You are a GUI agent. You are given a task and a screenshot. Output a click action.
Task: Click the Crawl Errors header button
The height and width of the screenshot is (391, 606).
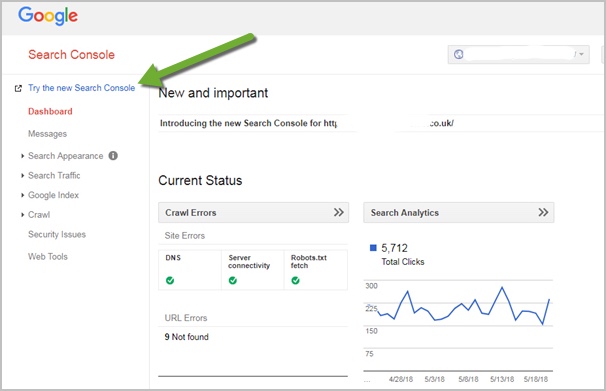(x=254, y=212)
